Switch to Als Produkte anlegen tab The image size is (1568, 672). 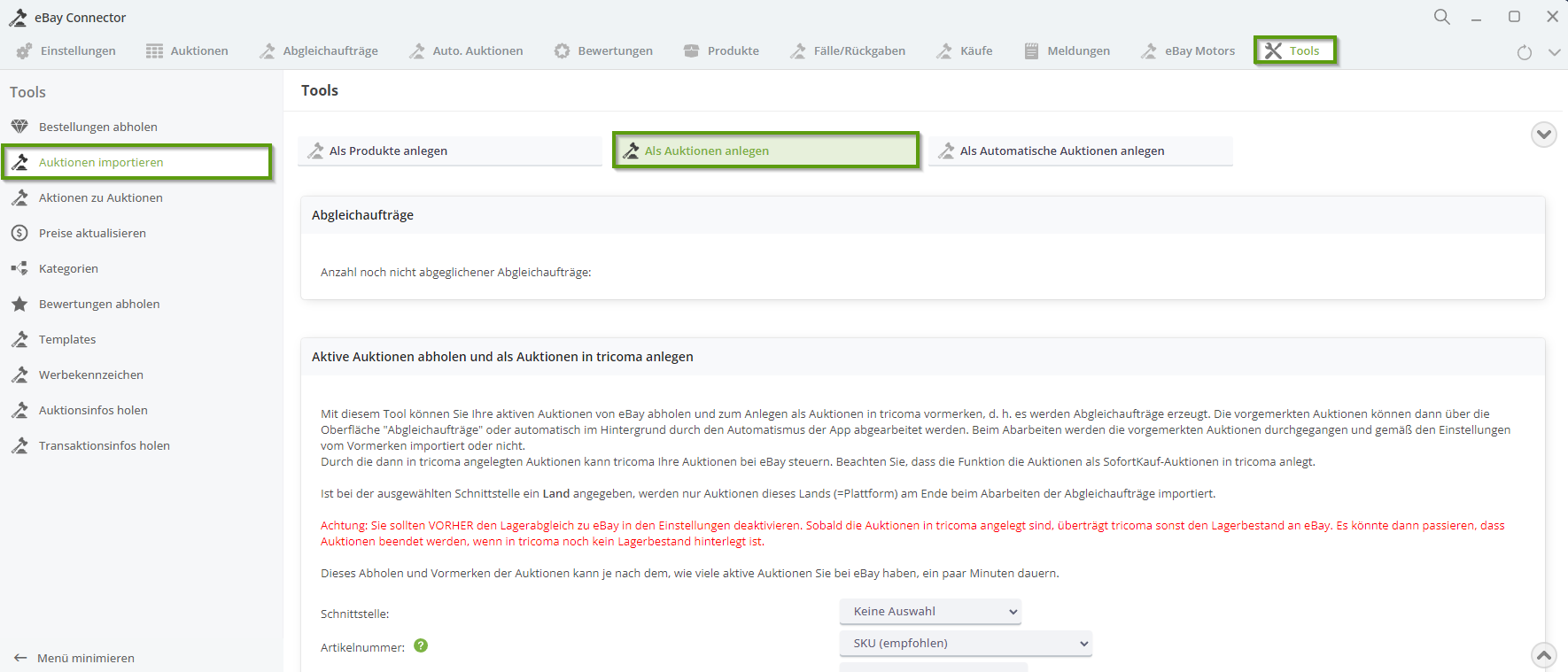pos(450,151)
